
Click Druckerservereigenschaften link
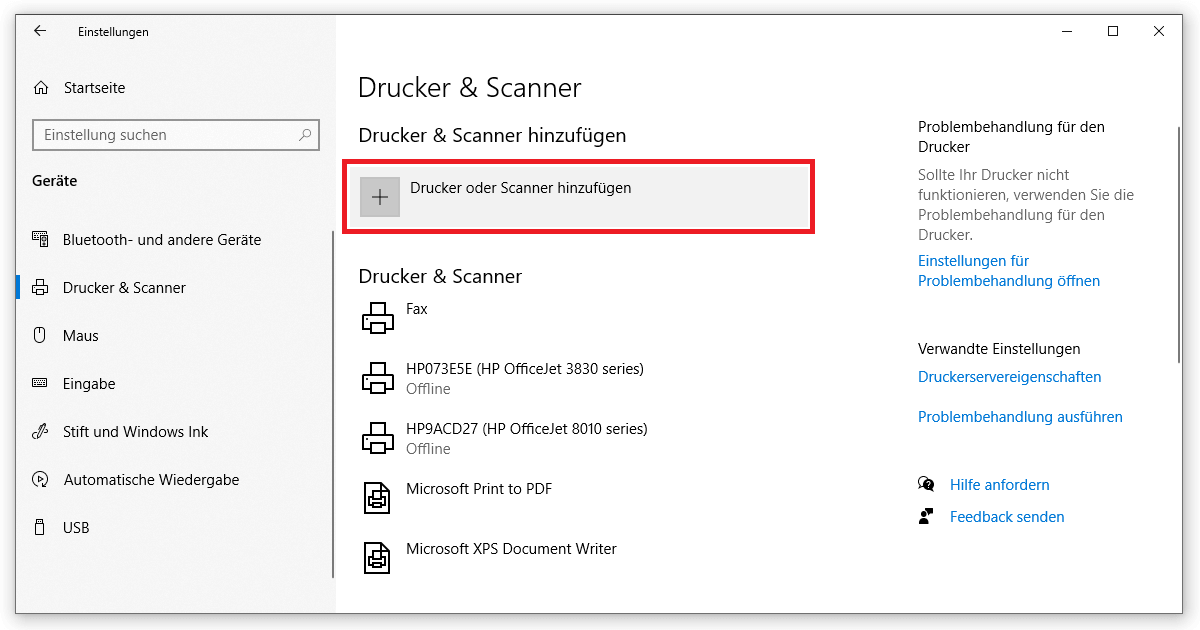click(1009, 376)
